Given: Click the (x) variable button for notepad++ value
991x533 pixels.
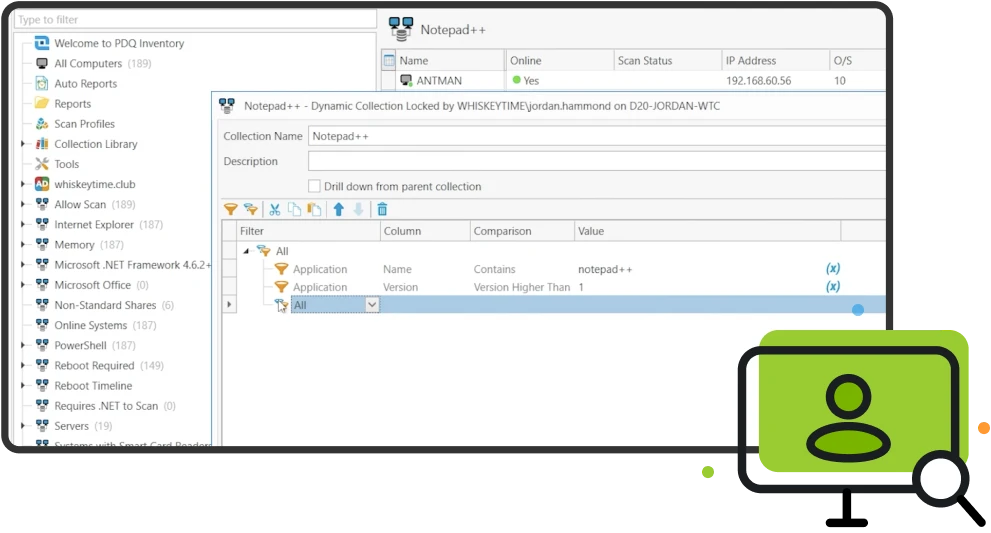Looking at the screenshot, I should (x=833, y=269).
